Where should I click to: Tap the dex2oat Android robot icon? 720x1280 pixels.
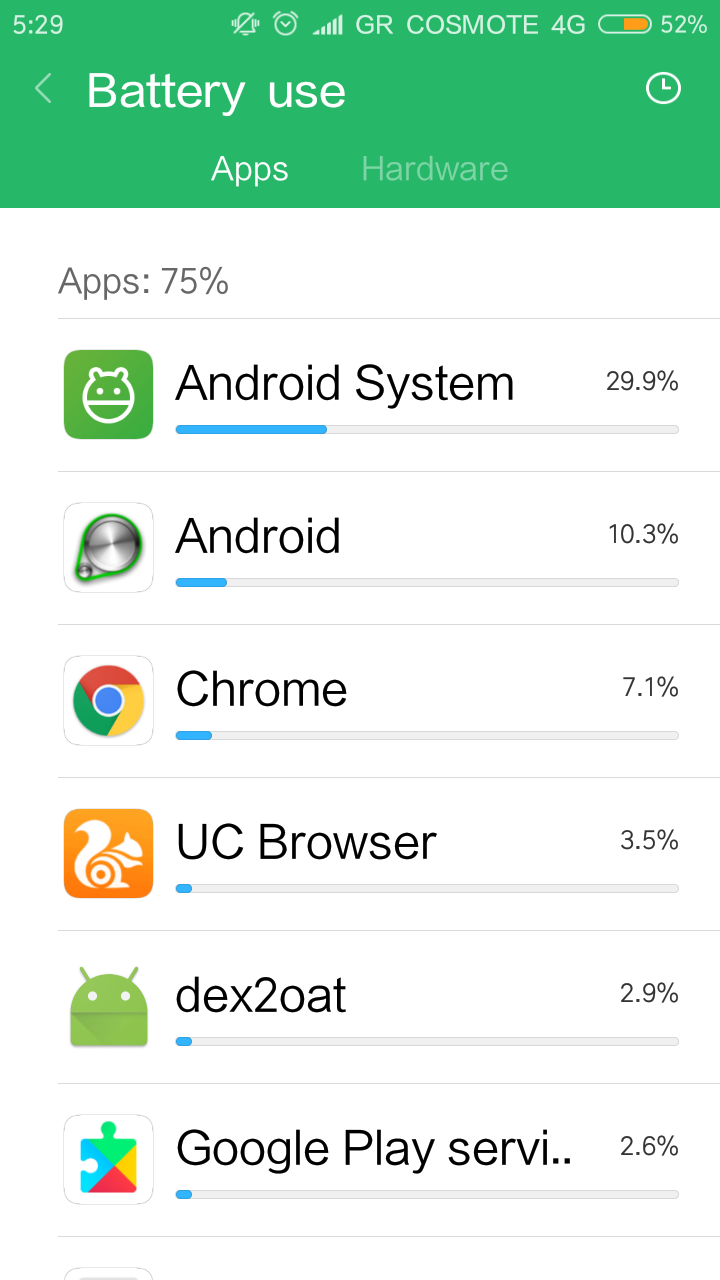[x=108, y=1006]
